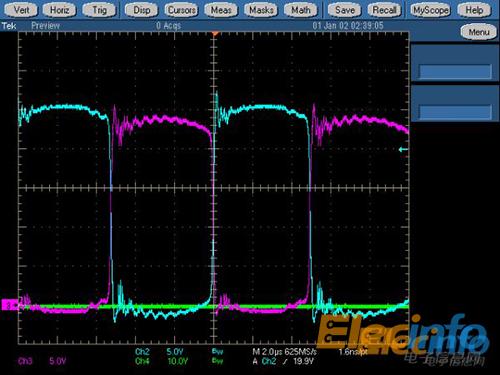
Task: Click the magenta channel 3 ground marker
Action: (9, 305)
